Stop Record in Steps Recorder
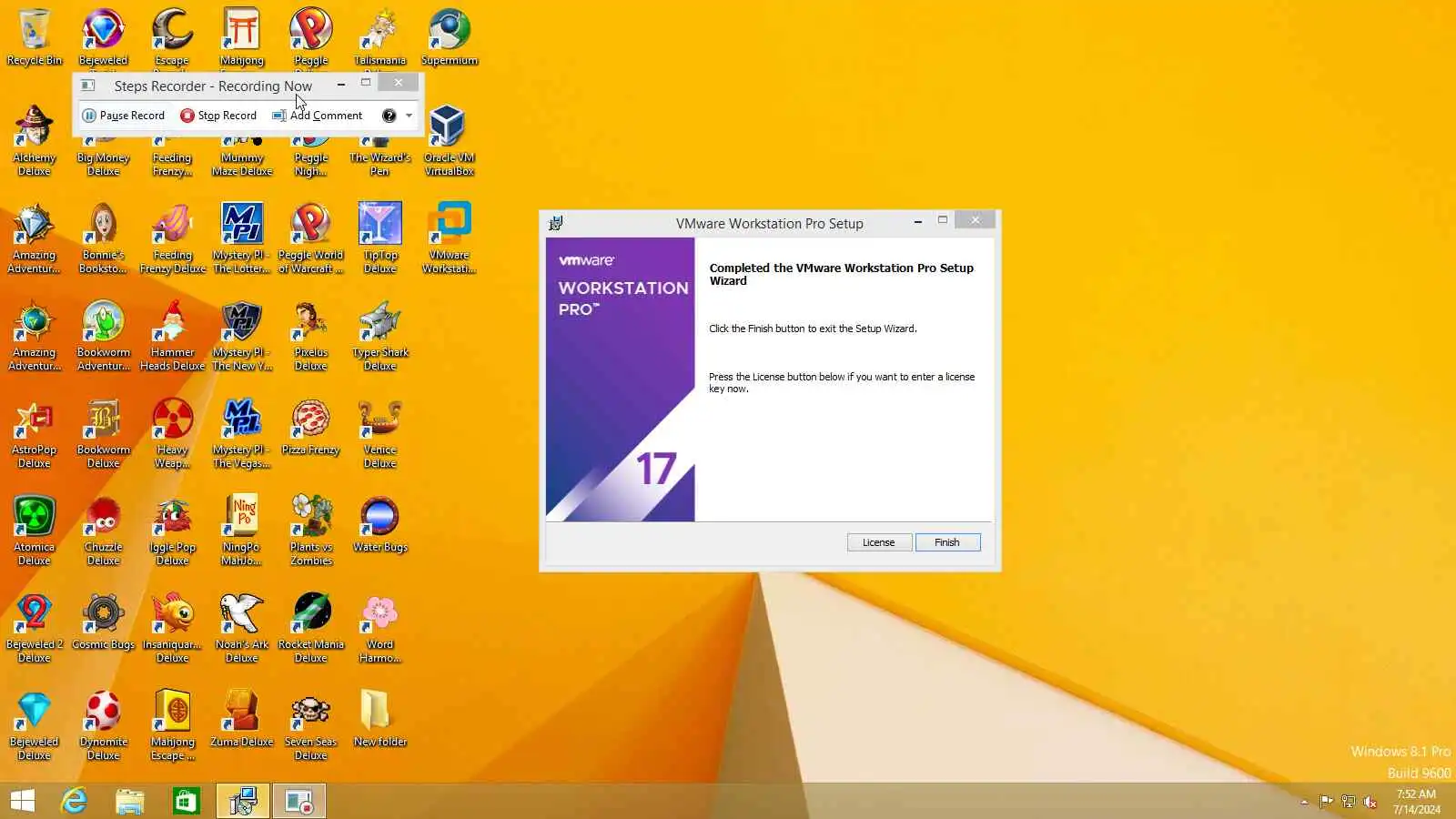 click(x=218, y=116)
